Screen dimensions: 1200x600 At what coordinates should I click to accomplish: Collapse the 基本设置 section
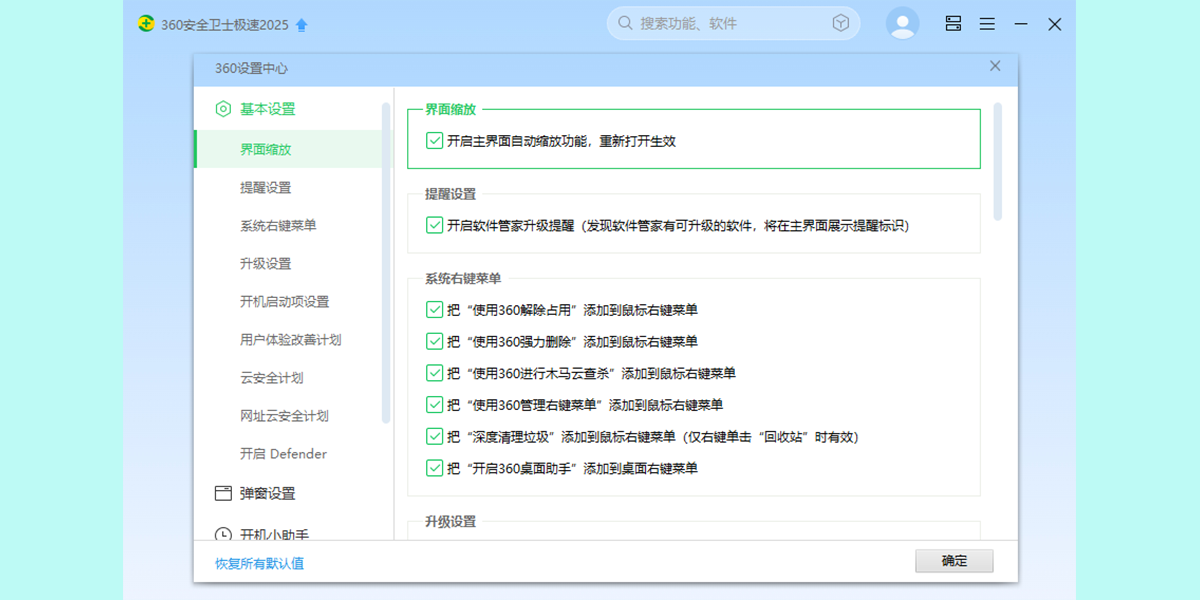(x=267, y=109)
